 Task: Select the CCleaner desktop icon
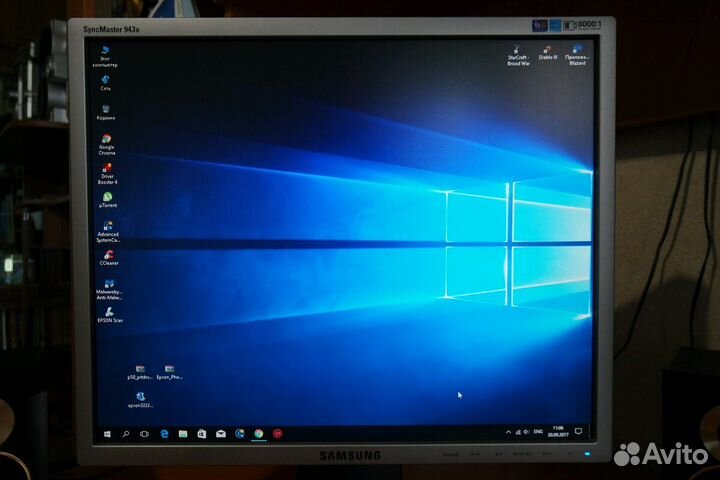pos(108,254)
